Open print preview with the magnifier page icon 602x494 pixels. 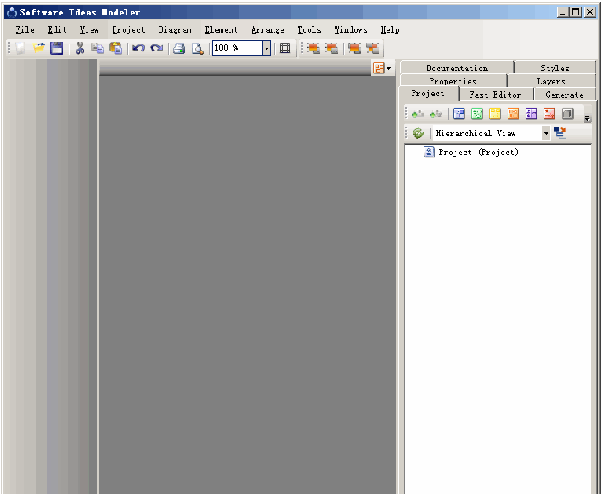tap(198, 48)
